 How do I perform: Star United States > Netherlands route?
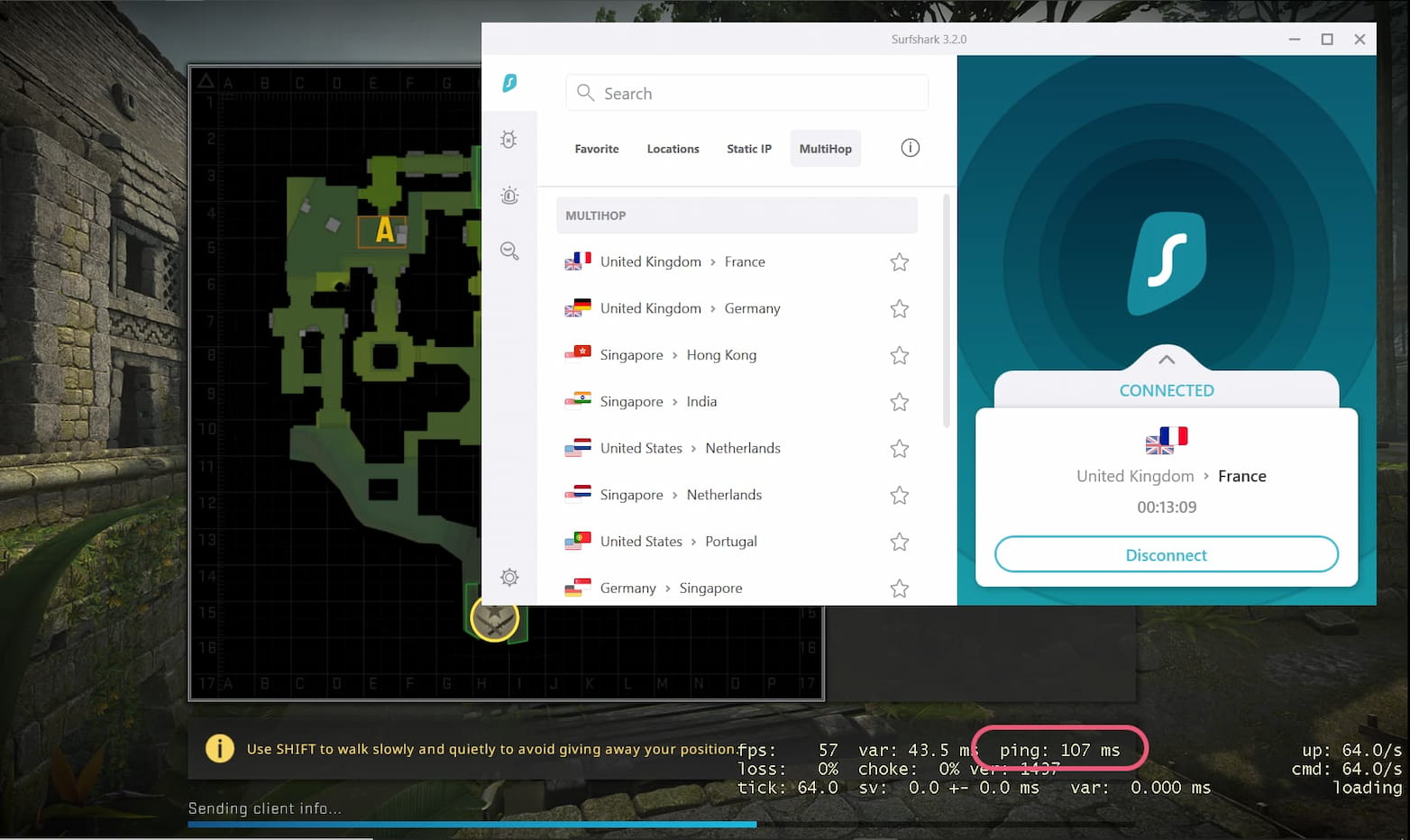click(900, 449)
